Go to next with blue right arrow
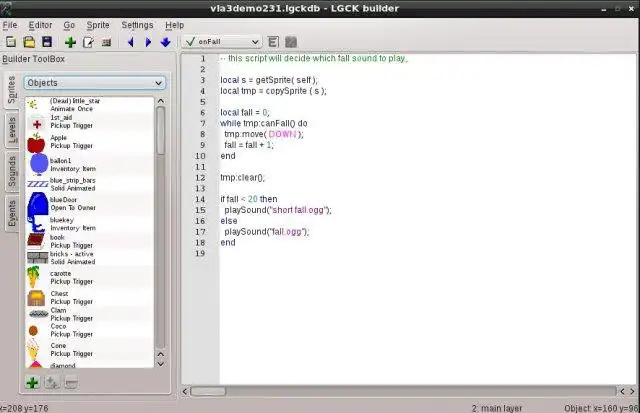Screen dimensions: 640x413 click(x=148, y=42)
